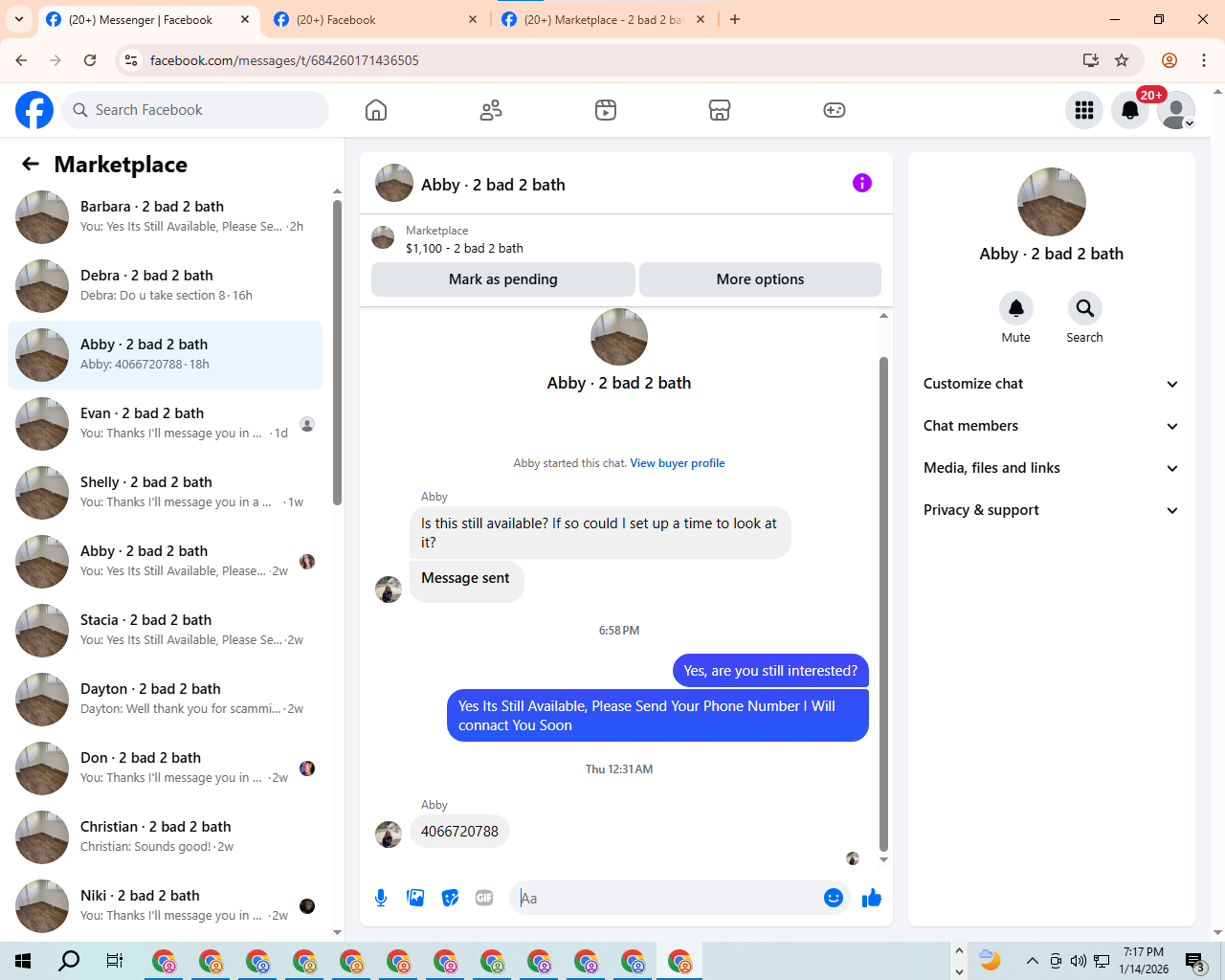The image size is (1225, 980).
Task: Open Chrome three-dot menu
Action: tap(1204, 60)
